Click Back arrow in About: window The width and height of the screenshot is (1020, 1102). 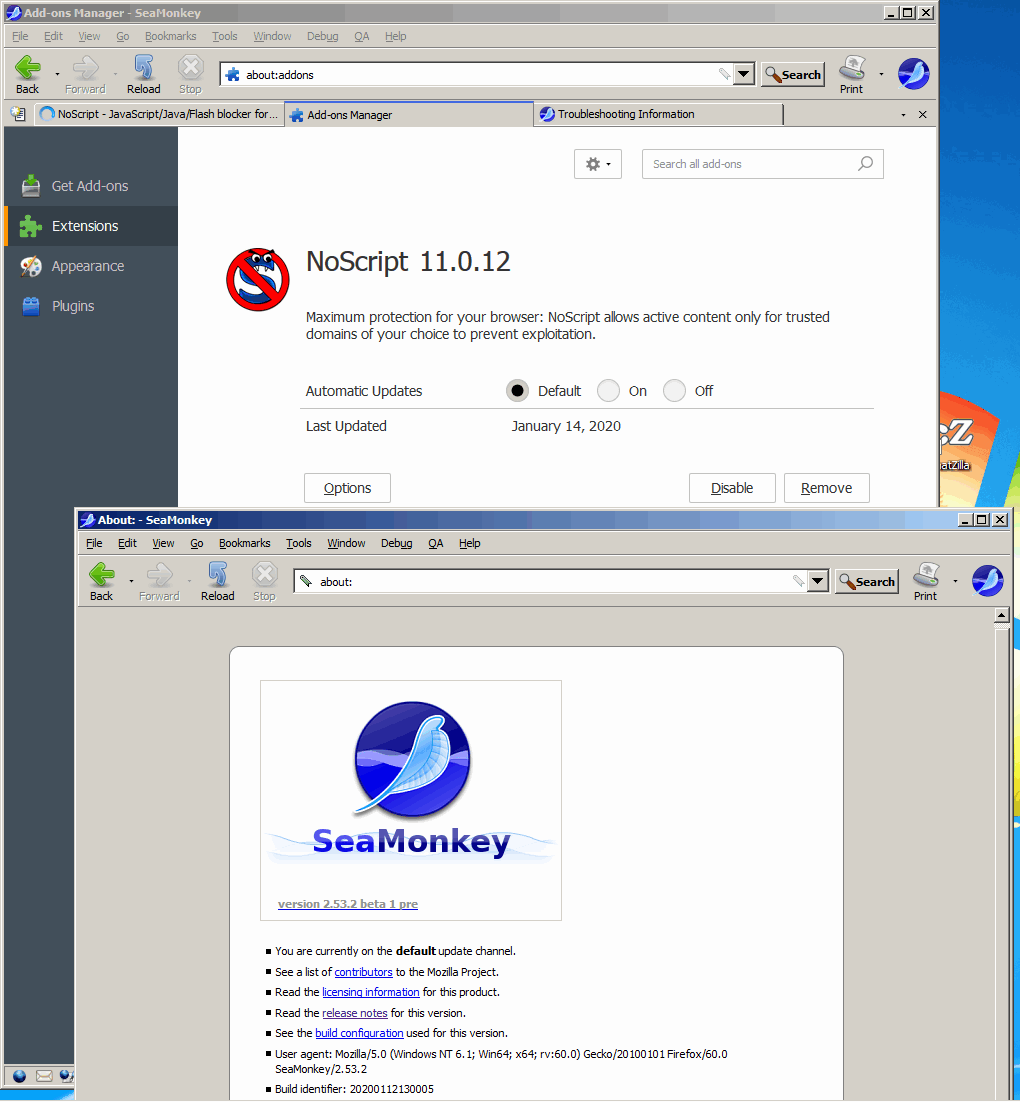[x=101, y=575]
